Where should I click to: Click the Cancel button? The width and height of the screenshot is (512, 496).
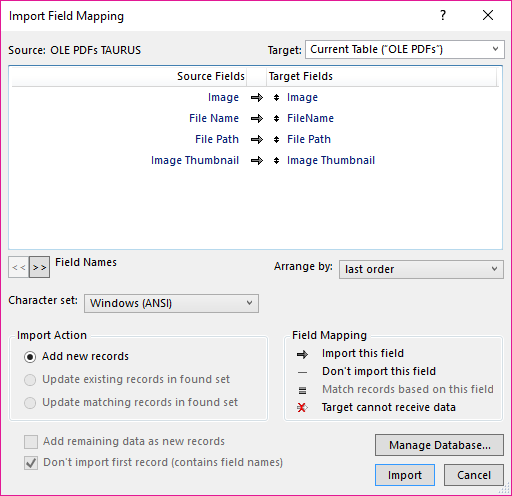click(x=474, y=475)
